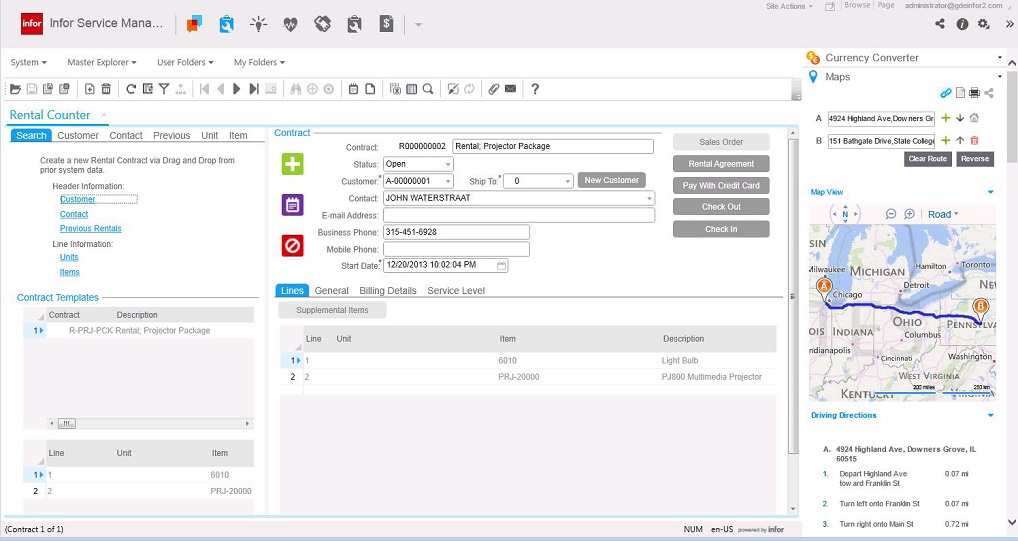The image size is (1018, 541).
Task: Open the Previous Rentals link
Action: click(90, 229)
